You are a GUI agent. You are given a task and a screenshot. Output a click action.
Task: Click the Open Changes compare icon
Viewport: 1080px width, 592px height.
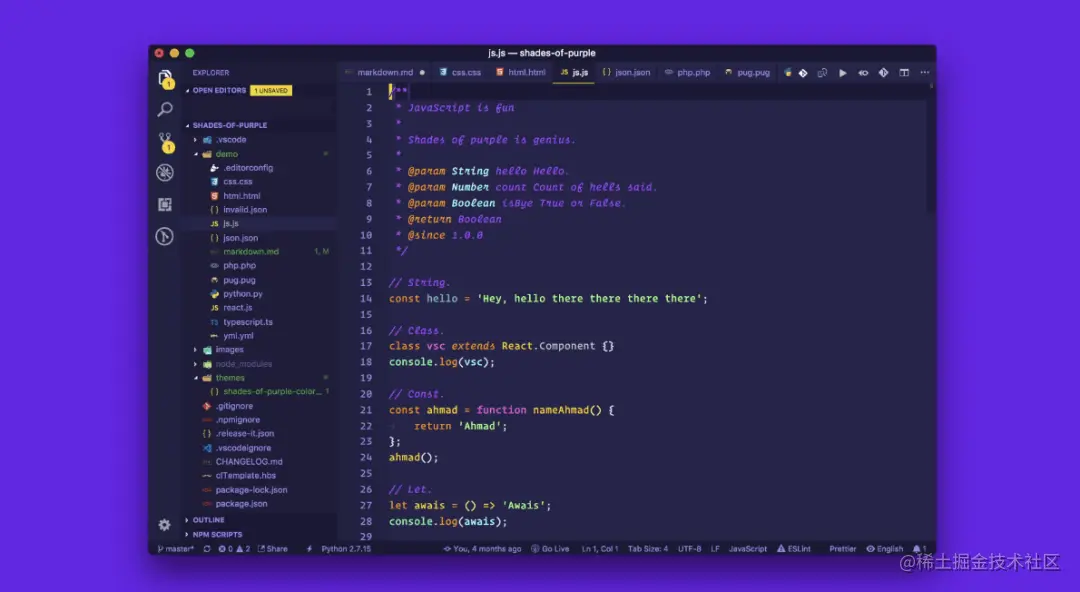point(822,72)
